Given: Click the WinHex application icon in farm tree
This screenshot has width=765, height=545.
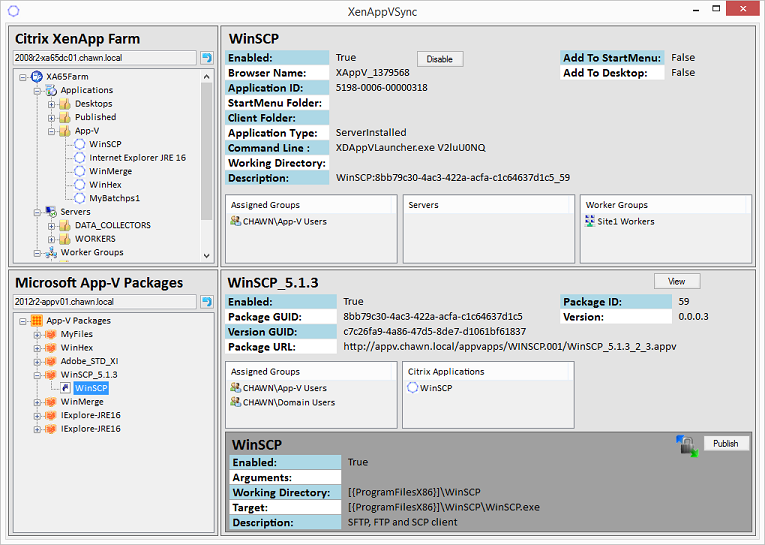Looking at the screenshot, I should point(80,185).
